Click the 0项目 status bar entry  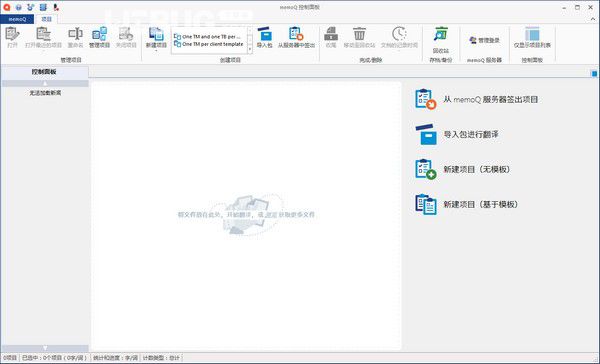10,358
